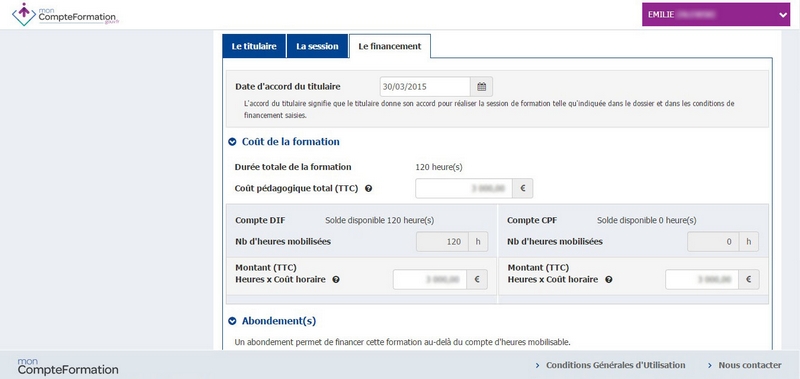
Task: Click the Compte DIF Montant TTC field
Action: (x=430, y=280)
